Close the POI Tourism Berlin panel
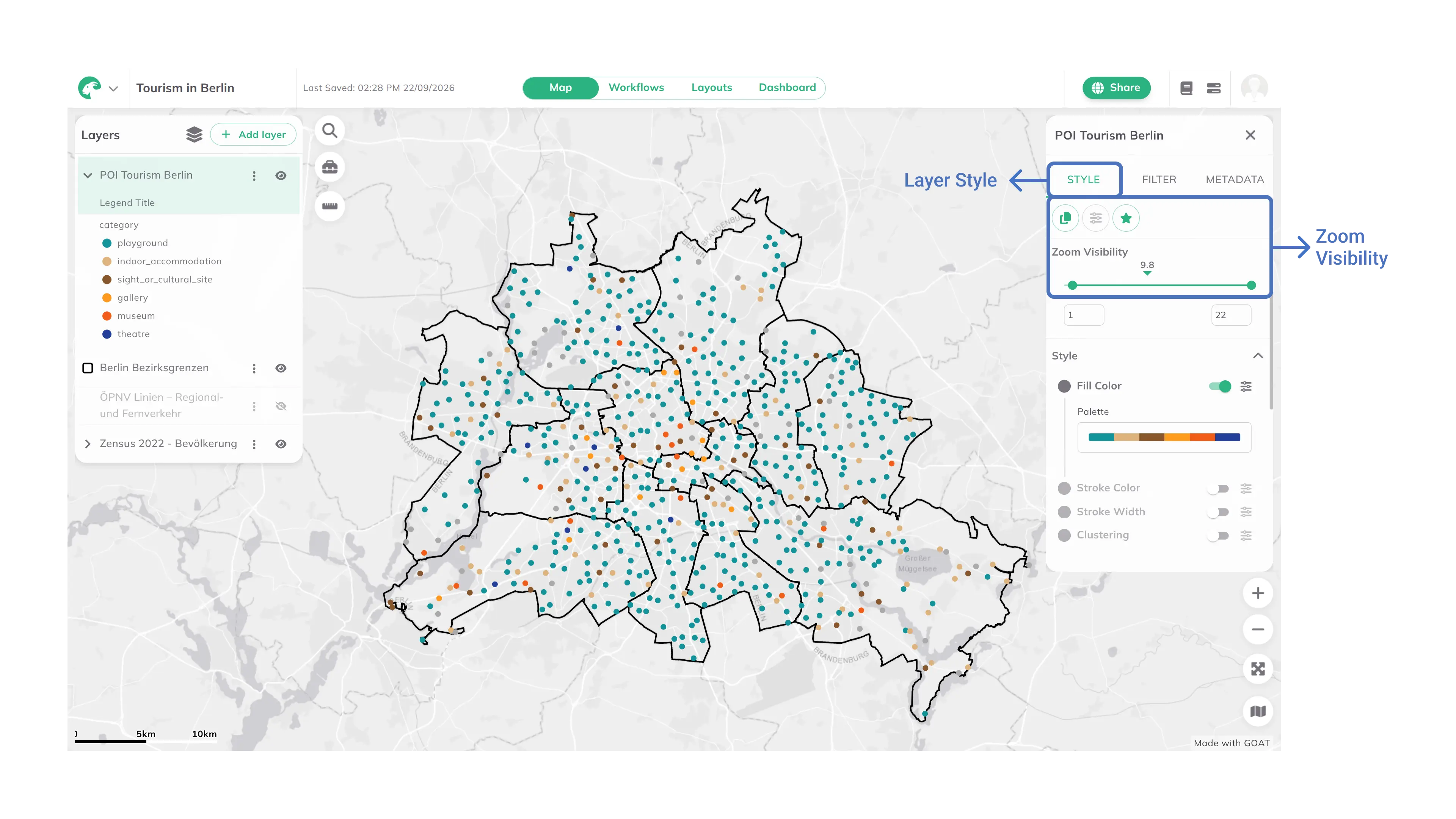The image size is (1456, 819). [x=1250, y=135]
